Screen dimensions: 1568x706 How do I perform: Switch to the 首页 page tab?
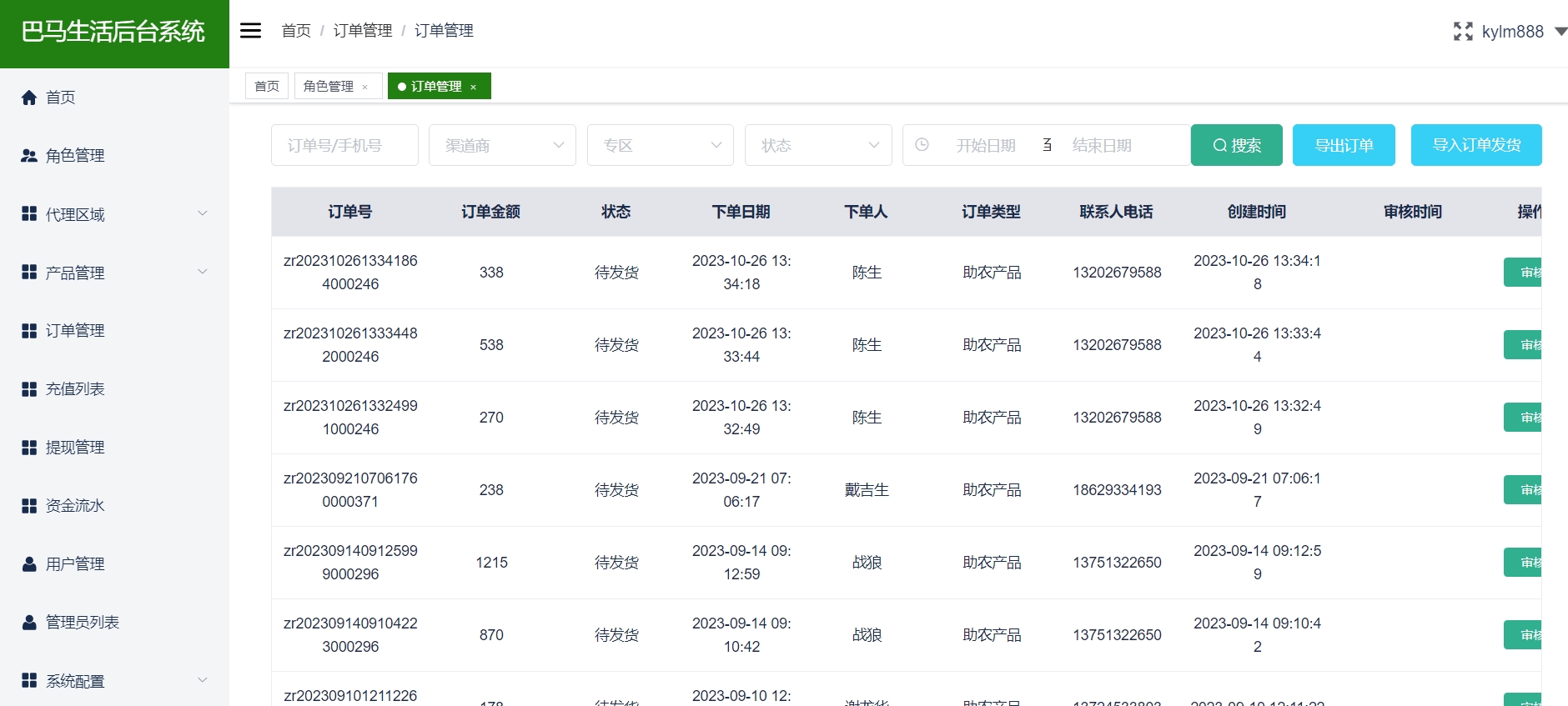click(x=267, y=86)
